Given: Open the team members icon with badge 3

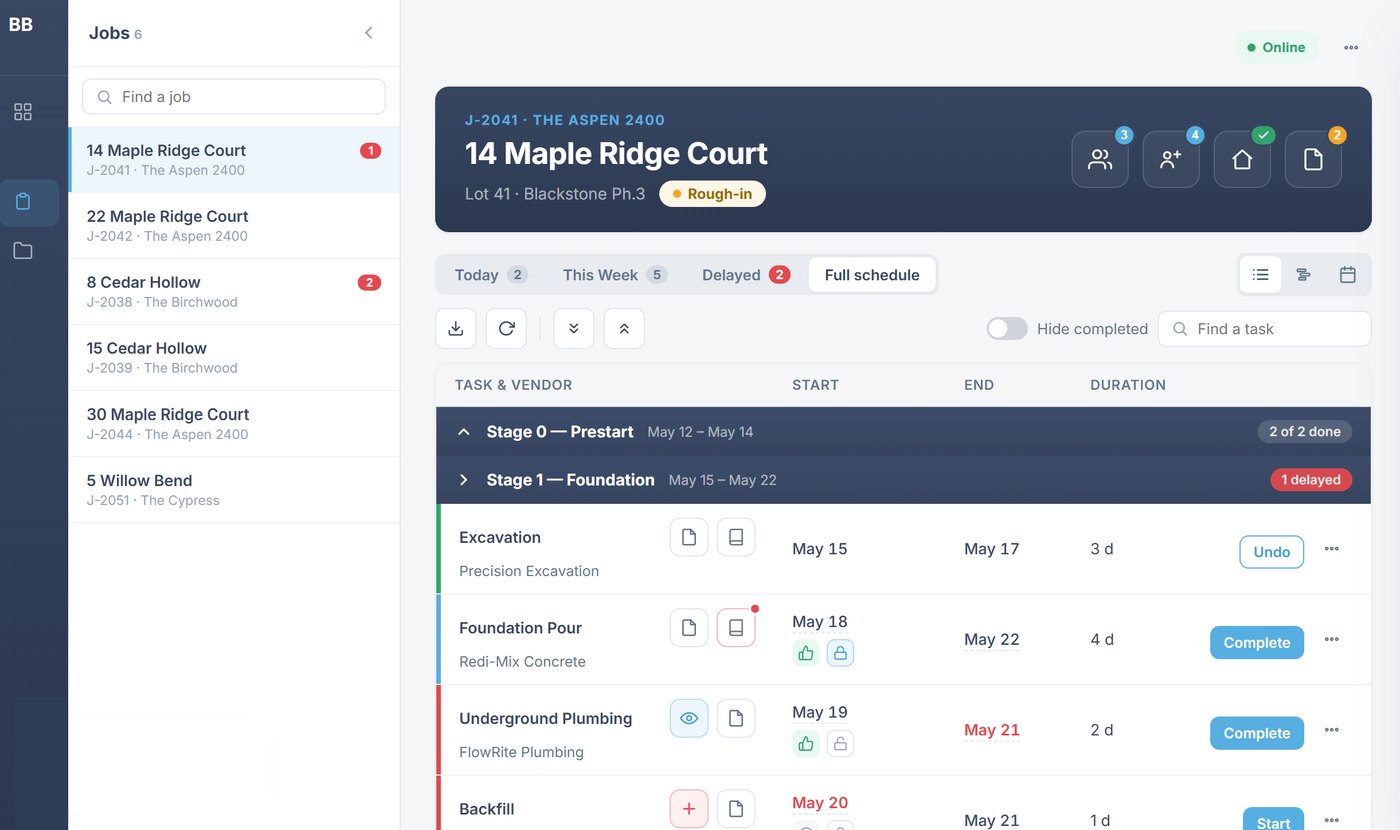Looking at the screenshot, I should coord(1100,160).
